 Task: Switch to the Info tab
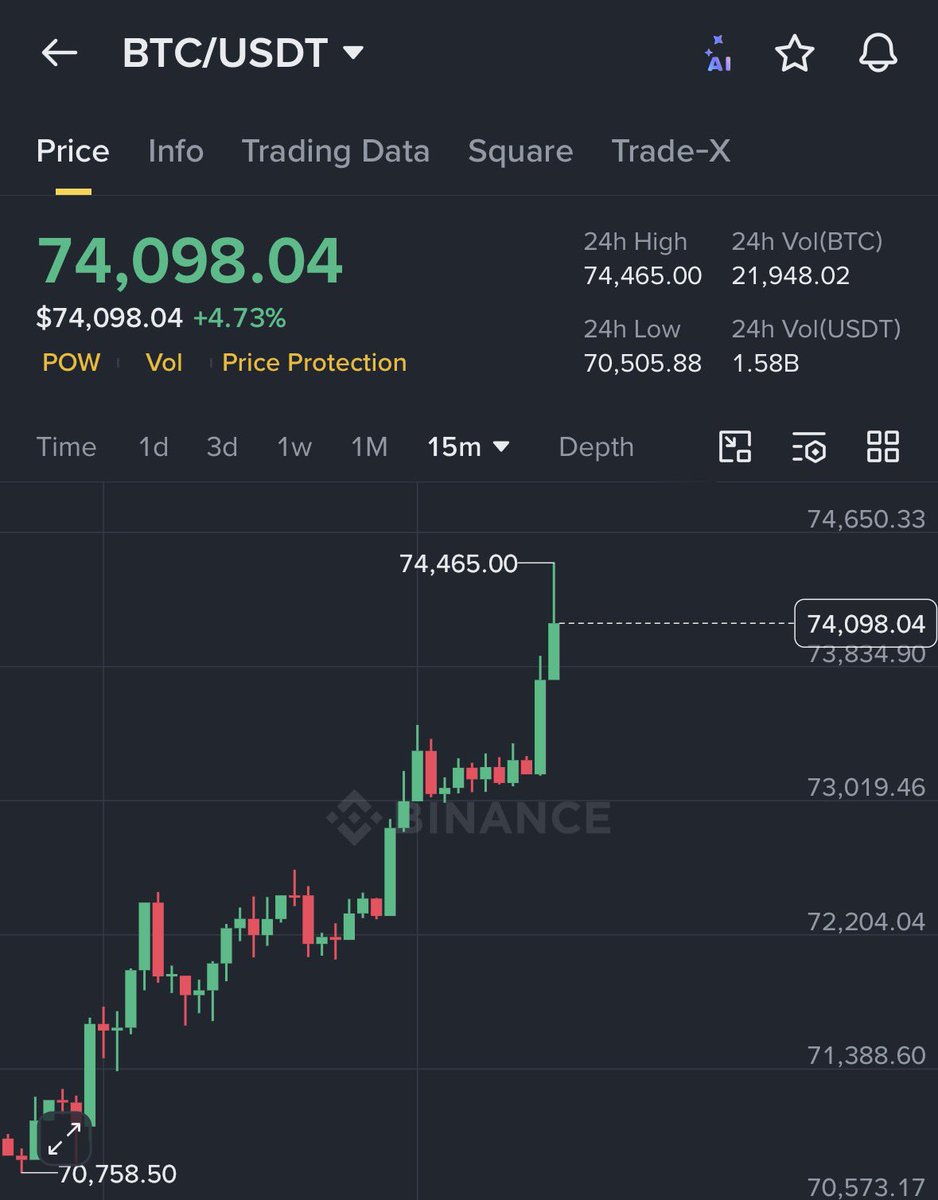(175, 151)
